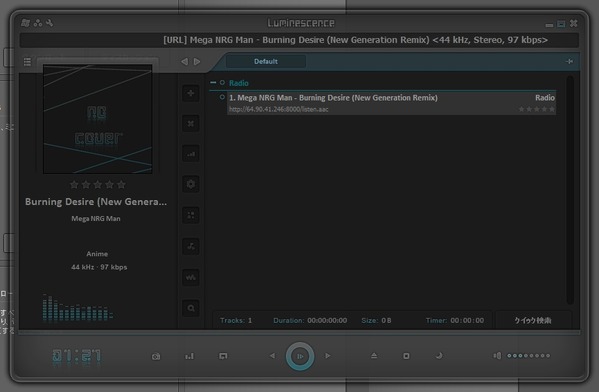
Task: Click the equalizer bars icon in bottom bar
Action: point(189,356)
